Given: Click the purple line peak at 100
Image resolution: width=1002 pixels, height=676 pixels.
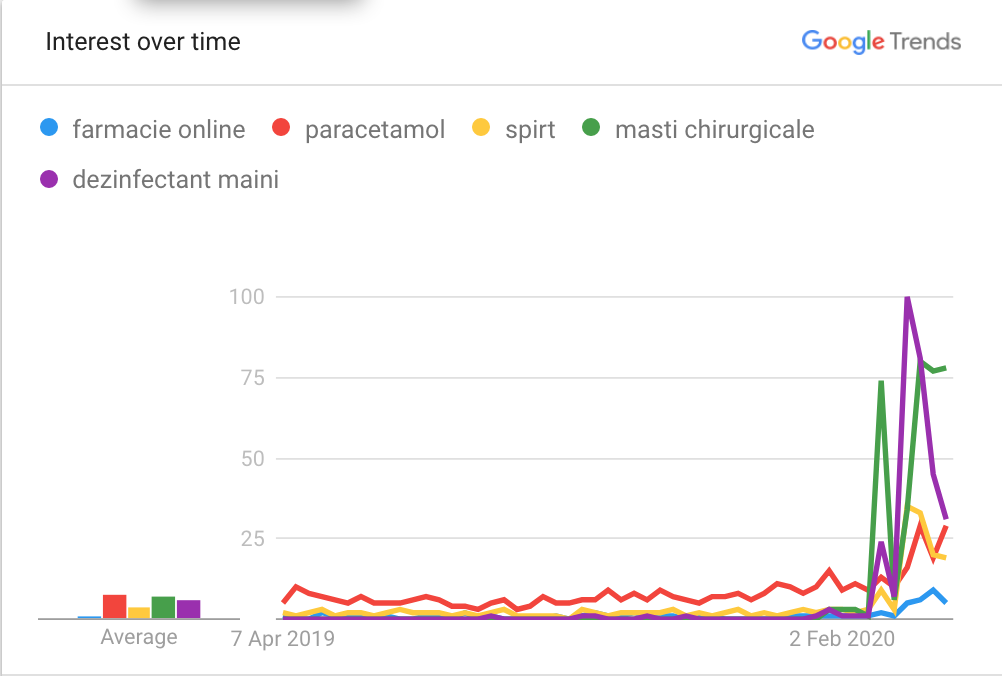Looking at the screenshot, I should click(907, 298).
